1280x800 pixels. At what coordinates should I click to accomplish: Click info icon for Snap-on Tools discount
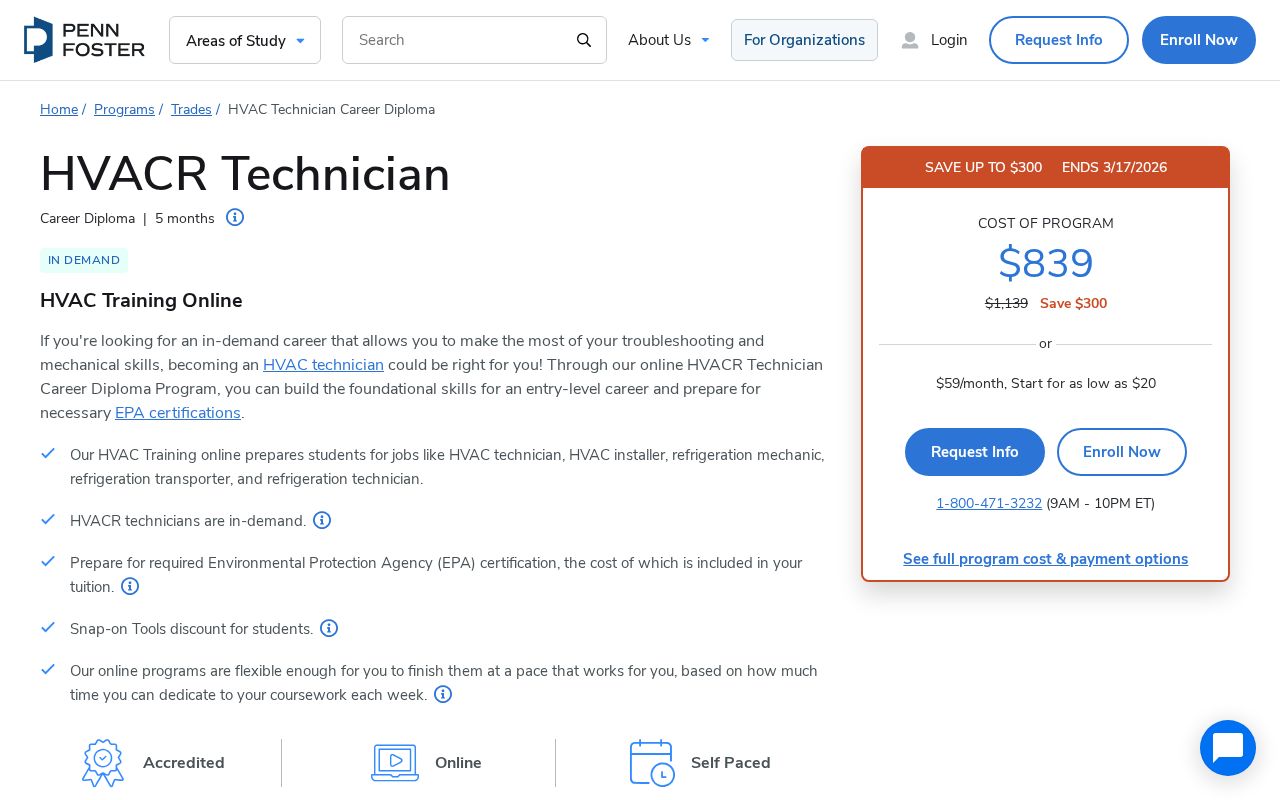tap(329, 628)
